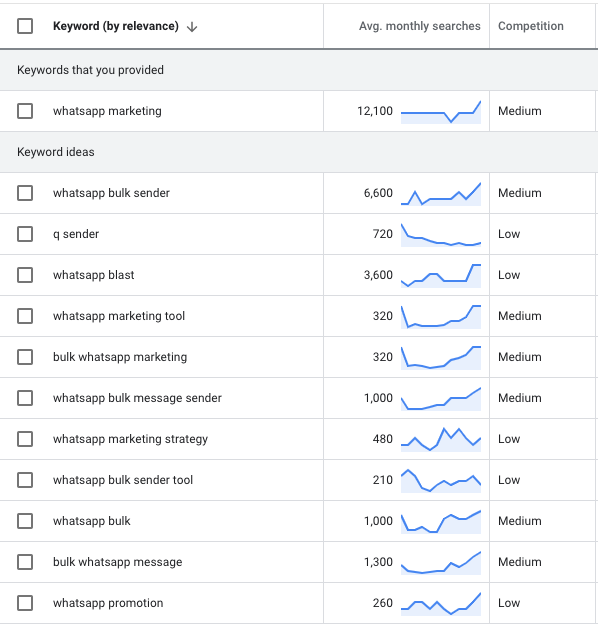The height and width of the screenshot is (624, 598).
Task: Click the keyword 'whatsapp promotion'
Action: coord(108,603)
